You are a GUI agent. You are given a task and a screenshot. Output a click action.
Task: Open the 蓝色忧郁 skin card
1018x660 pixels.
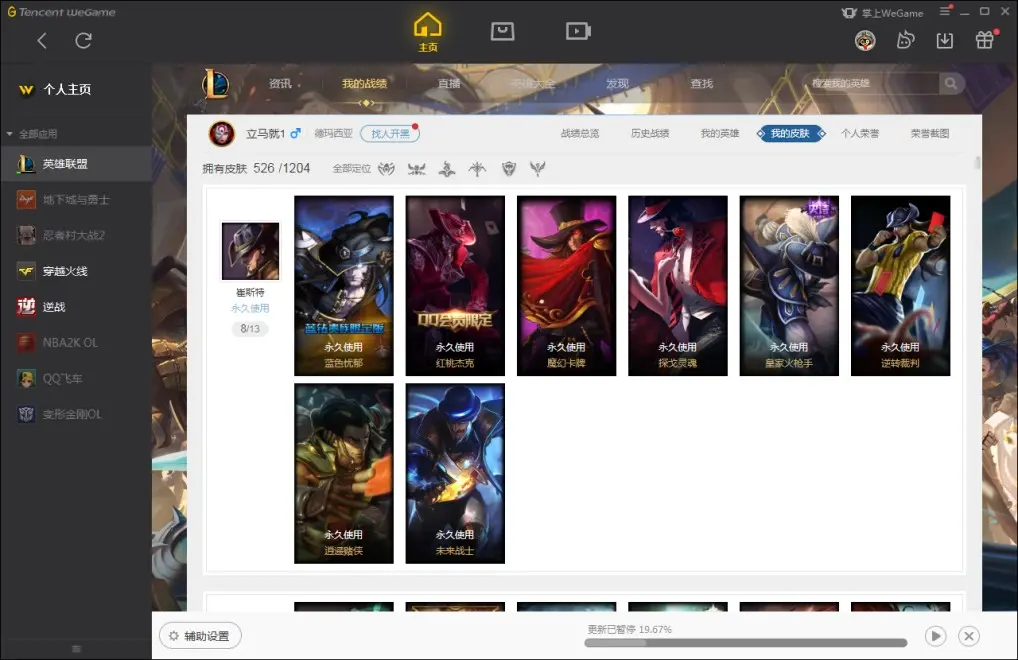pyautogui.click(x=343, y=286)
